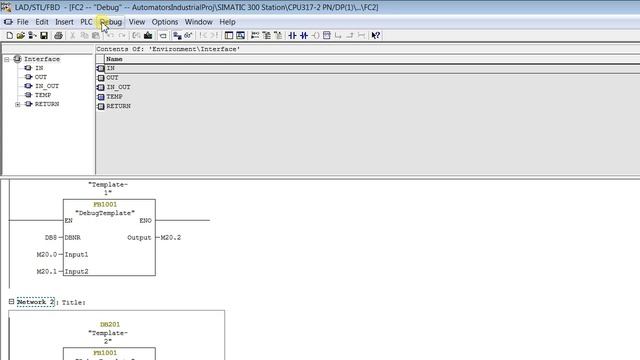Select the OUT row in contents table

[x=368, y=78]
